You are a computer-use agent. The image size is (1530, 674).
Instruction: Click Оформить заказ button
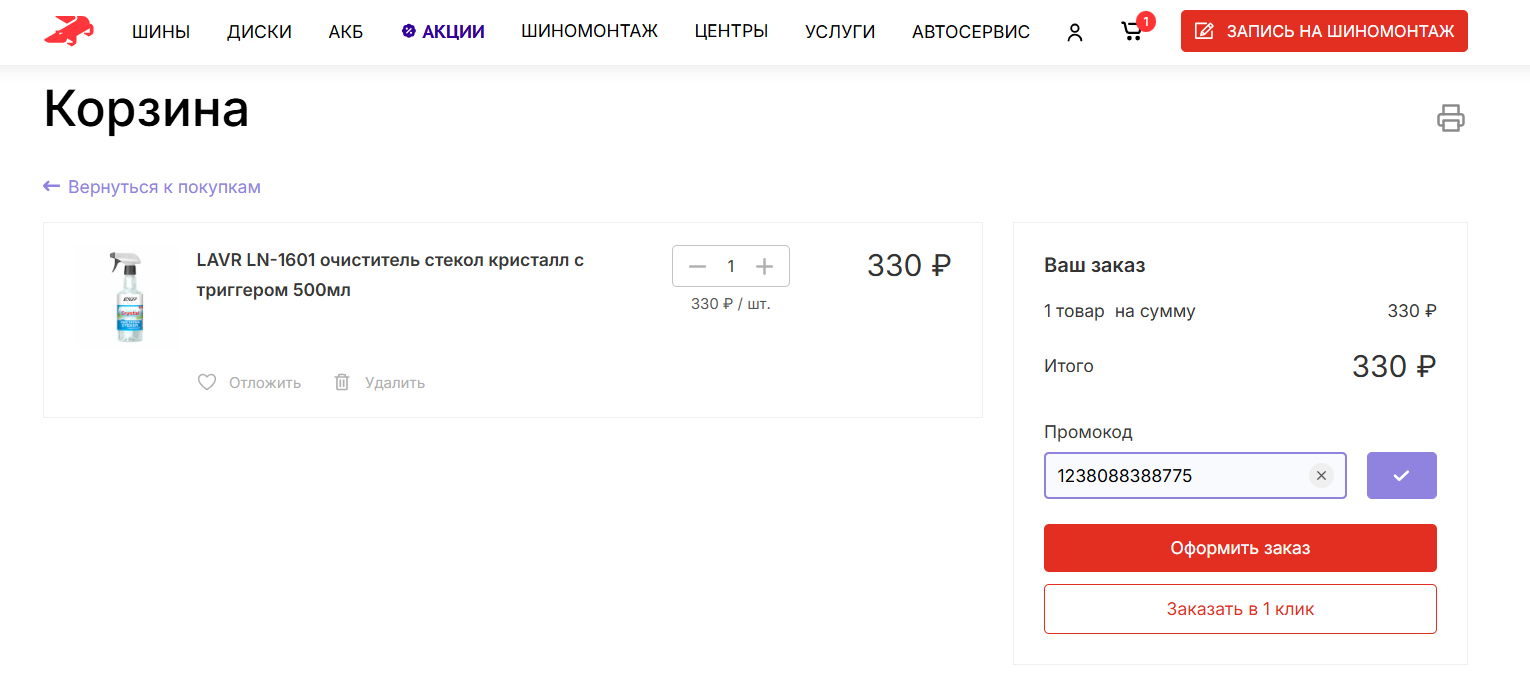pos(1240,548)
